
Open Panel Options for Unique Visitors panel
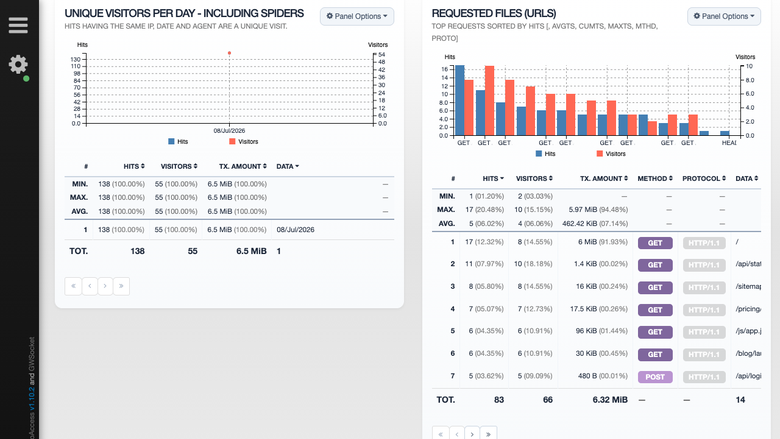(x=357, y=16)
